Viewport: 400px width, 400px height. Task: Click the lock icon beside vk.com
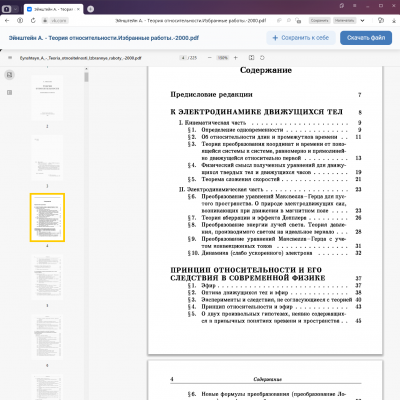point(45,21)
